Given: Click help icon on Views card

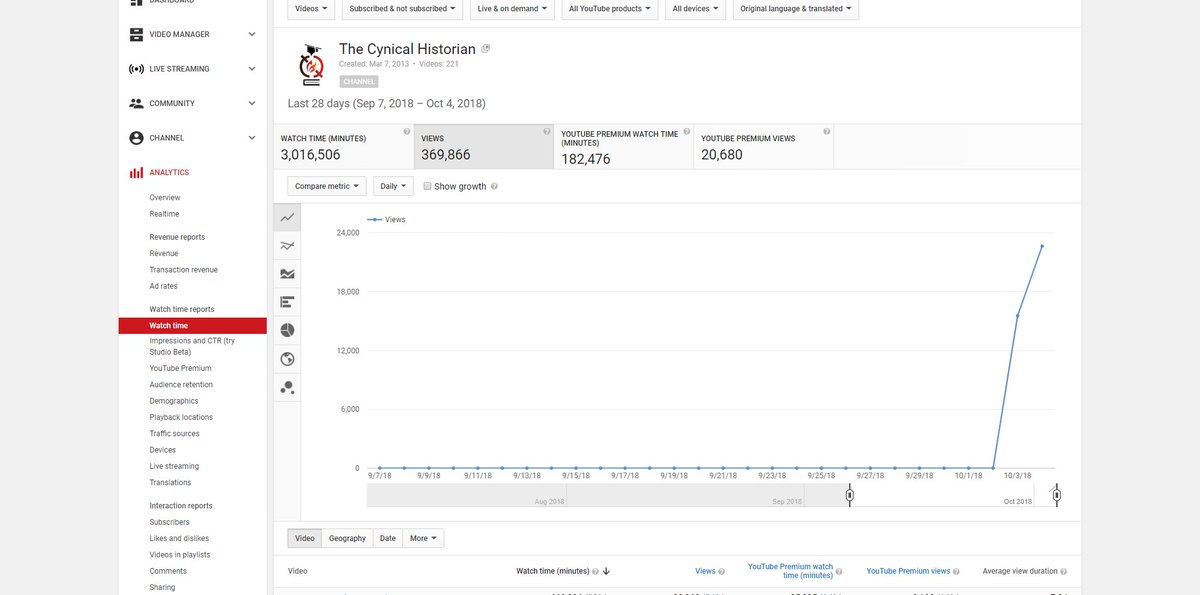Looking at the screenshot, I should [546, 131].
